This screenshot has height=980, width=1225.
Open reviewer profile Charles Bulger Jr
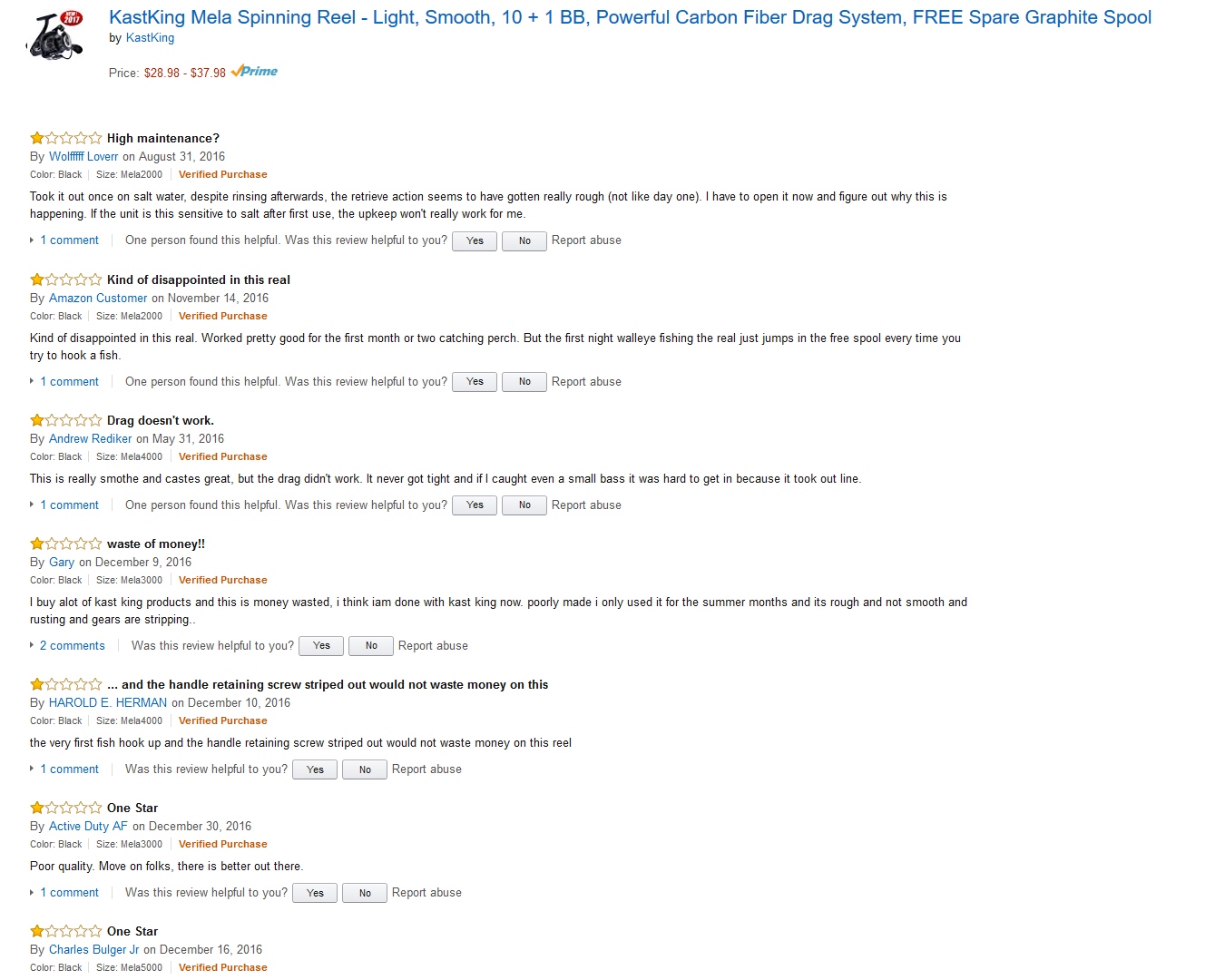93,950
